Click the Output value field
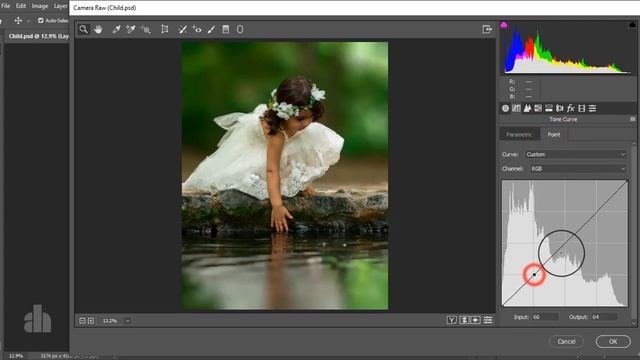 pos(605,317)
